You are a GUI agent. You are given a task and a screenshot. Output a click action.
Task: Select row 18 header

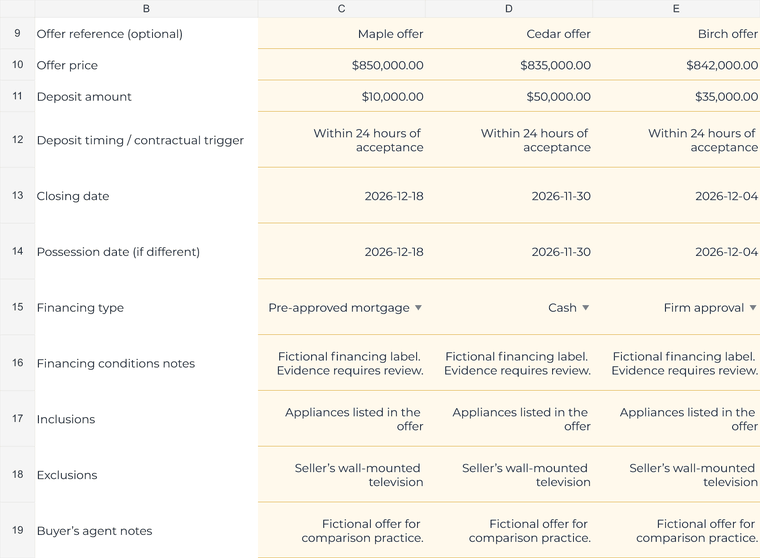[x=17, y=474]
